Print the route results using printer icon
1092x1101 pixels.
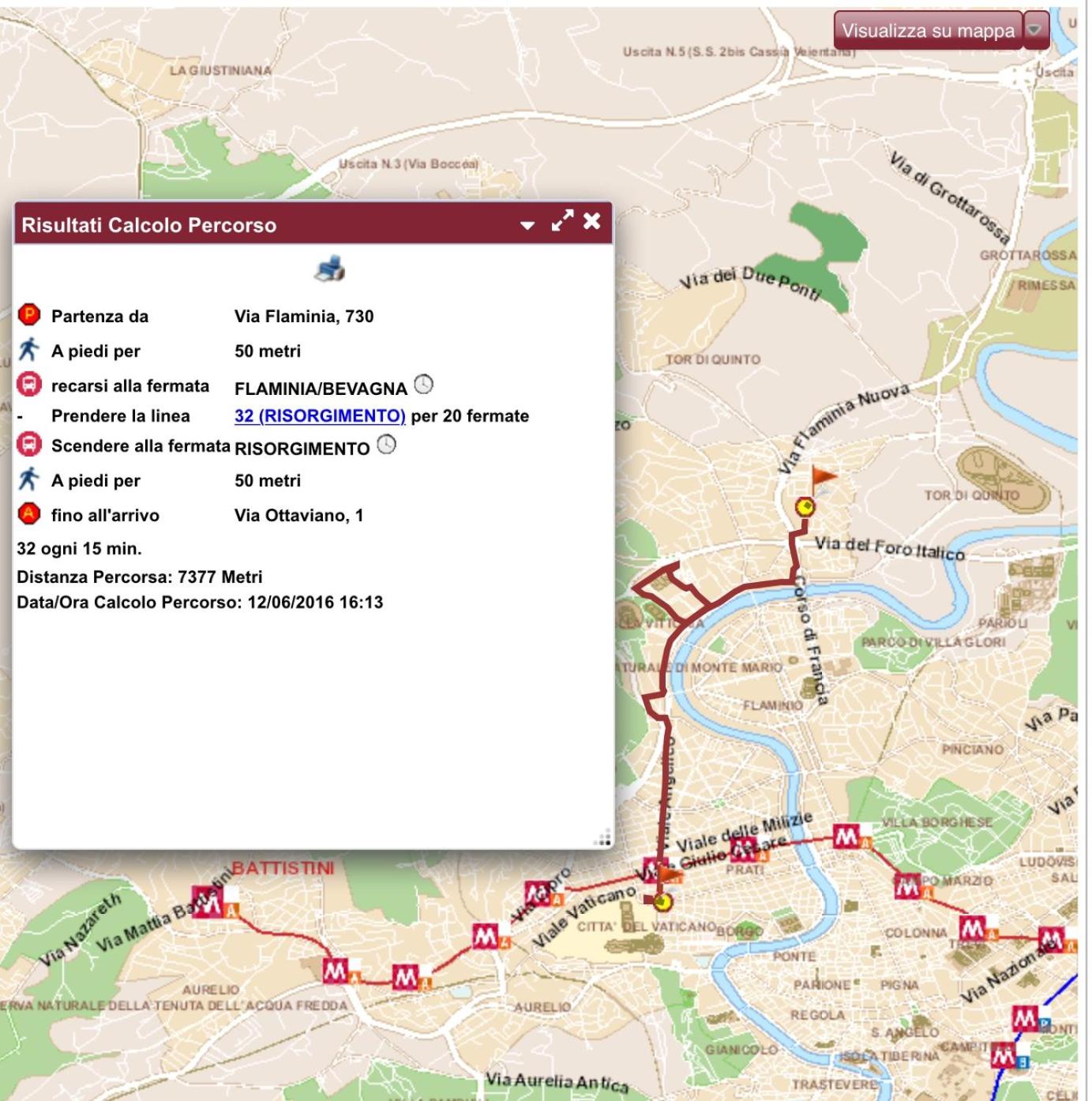(329, 269)
